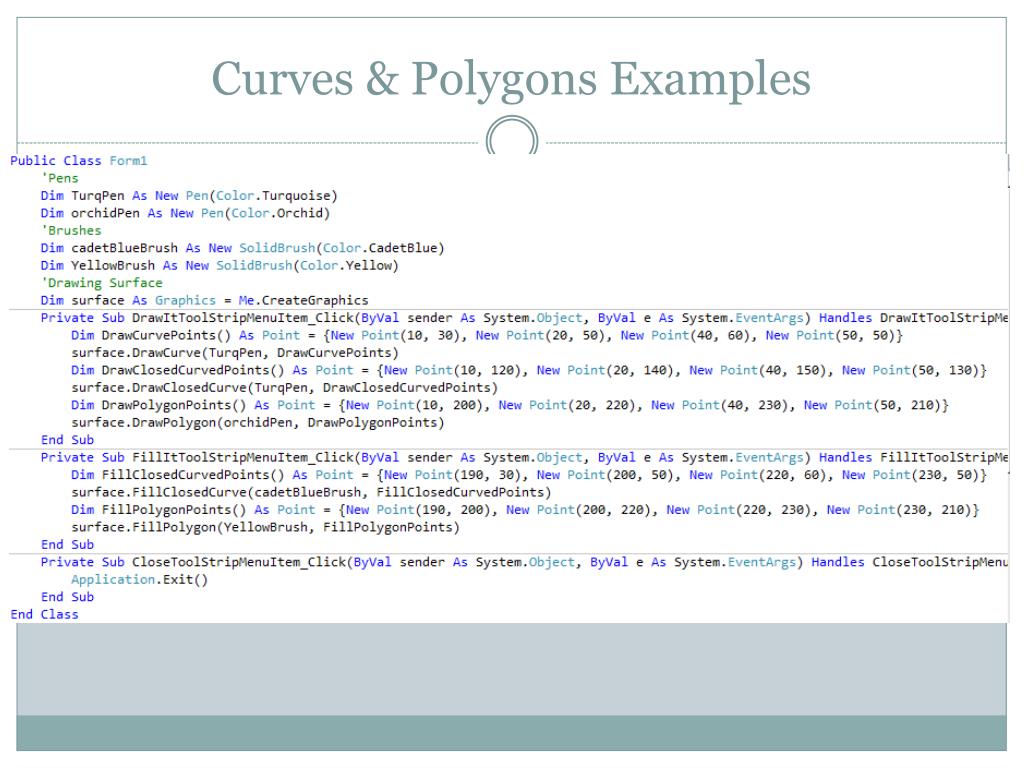Click the surface.FillPolygon(YellowBrush) line
Image resolution: width=1024 pixels, height=768 pixels.
click(x=266, y=527)
